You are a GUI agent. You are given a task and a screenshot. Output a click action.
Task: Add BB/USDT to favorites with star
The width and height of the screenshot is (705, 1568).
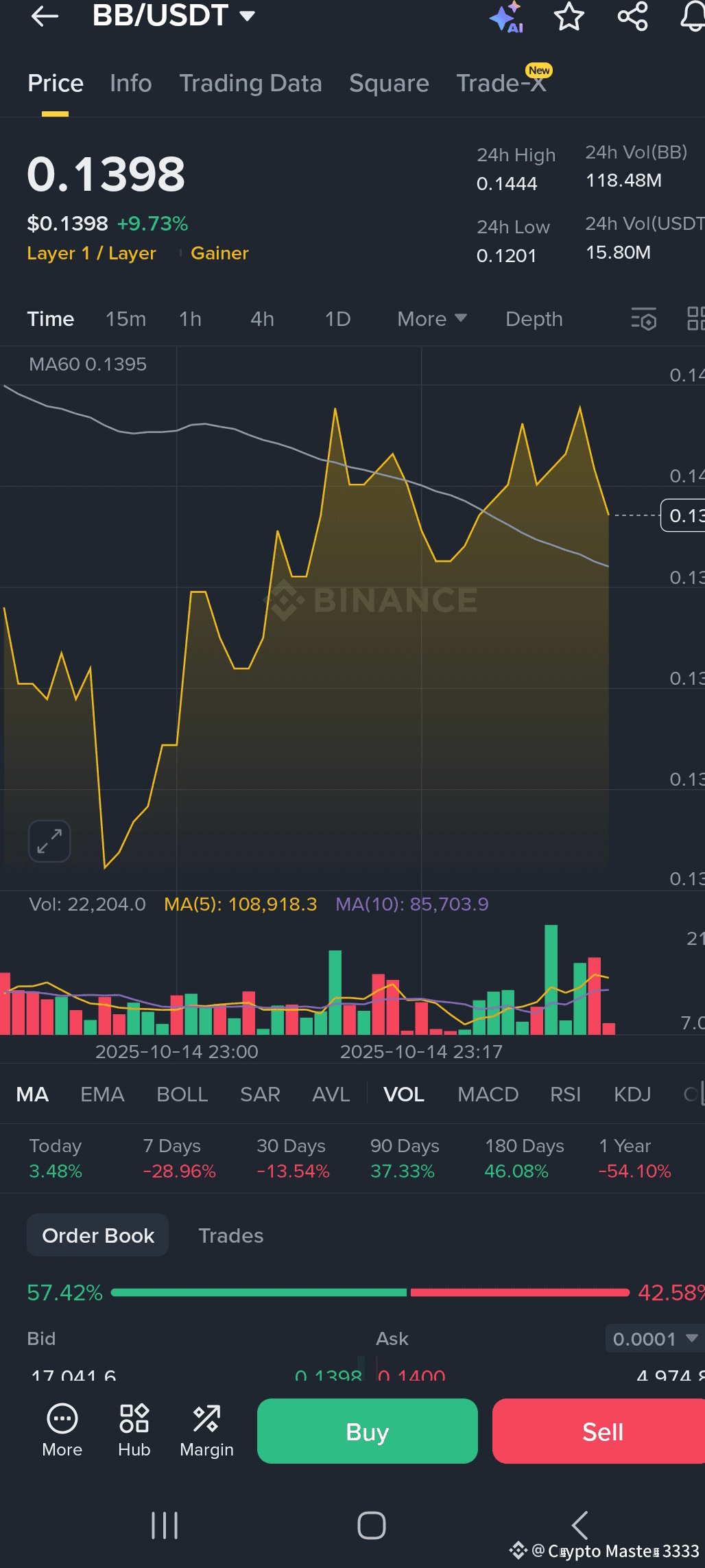(569, 16)
